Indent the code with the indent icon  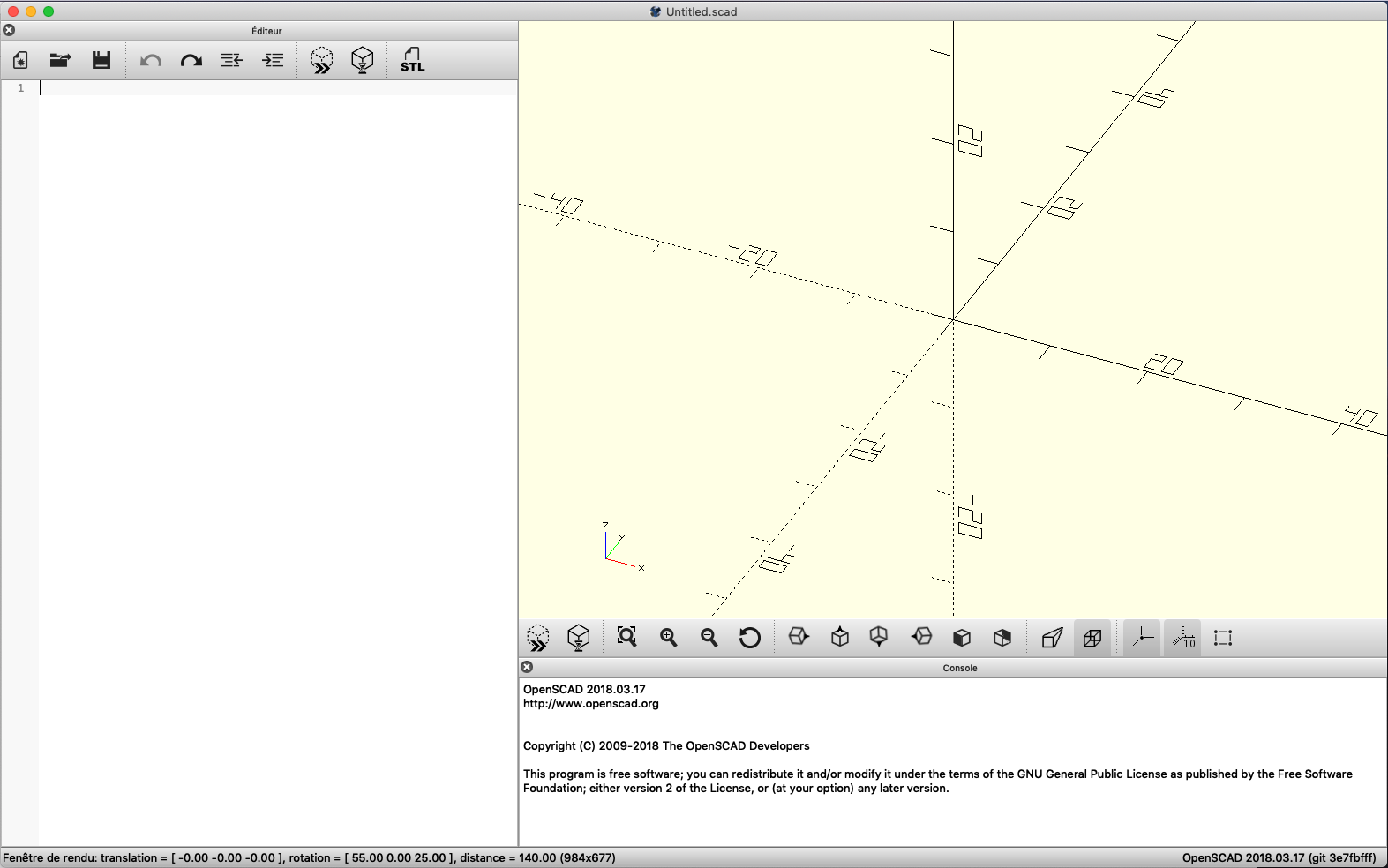(274, 60)
